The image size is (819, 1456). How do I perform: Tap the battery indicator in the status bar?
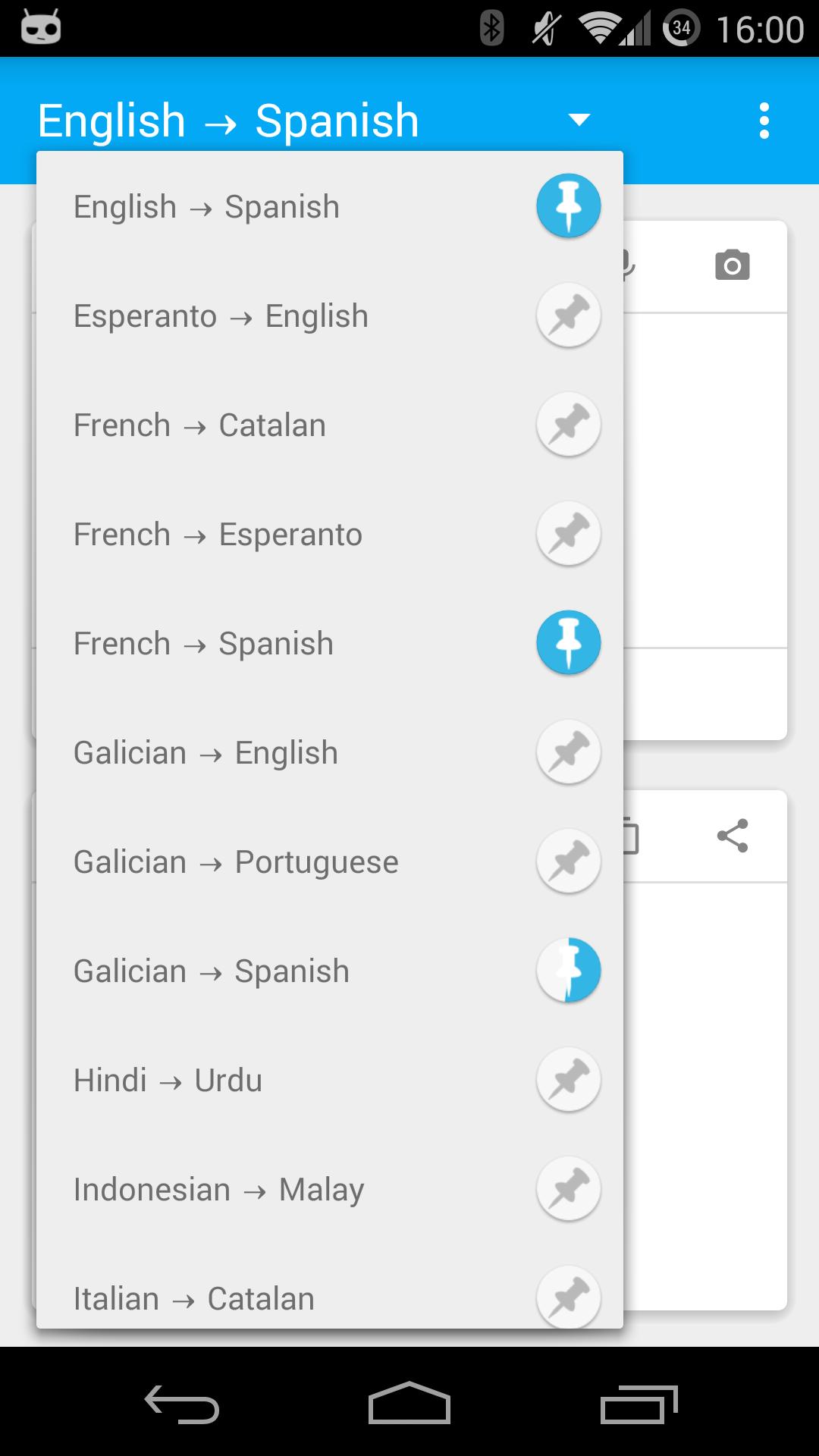tap(680, 27)
